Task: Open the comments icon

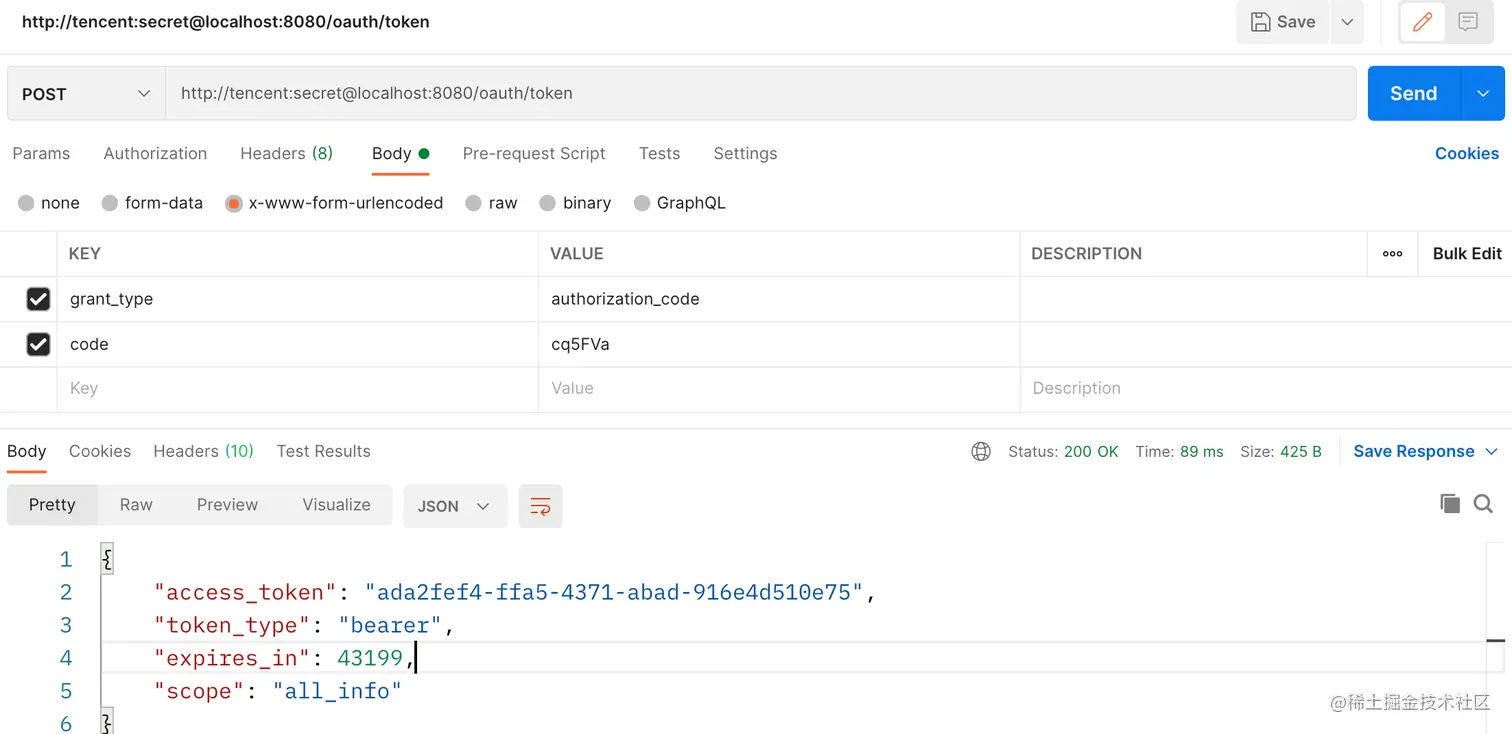Action: click(x=1468, y=21)
